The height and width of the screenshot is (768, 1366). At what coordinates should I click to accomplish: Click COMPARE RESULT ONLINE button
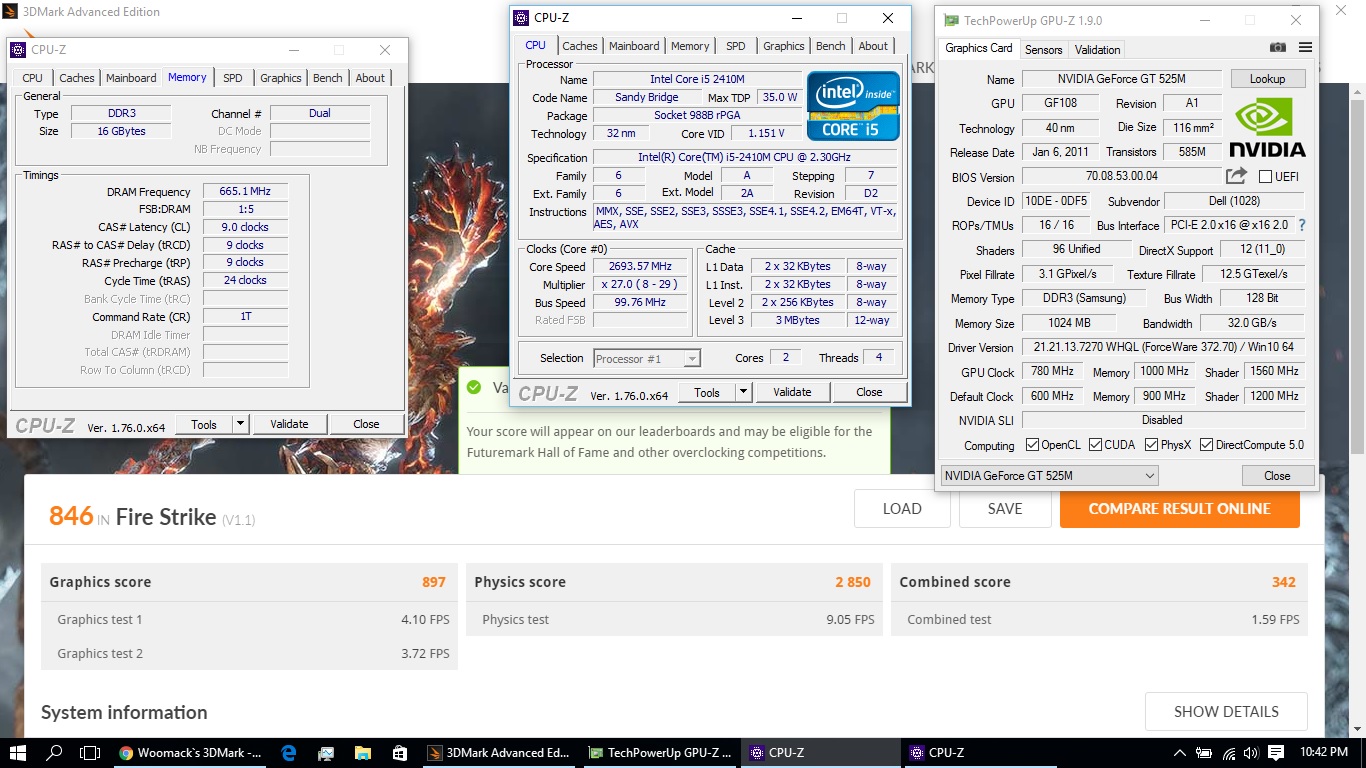[x=1180, y=509]
